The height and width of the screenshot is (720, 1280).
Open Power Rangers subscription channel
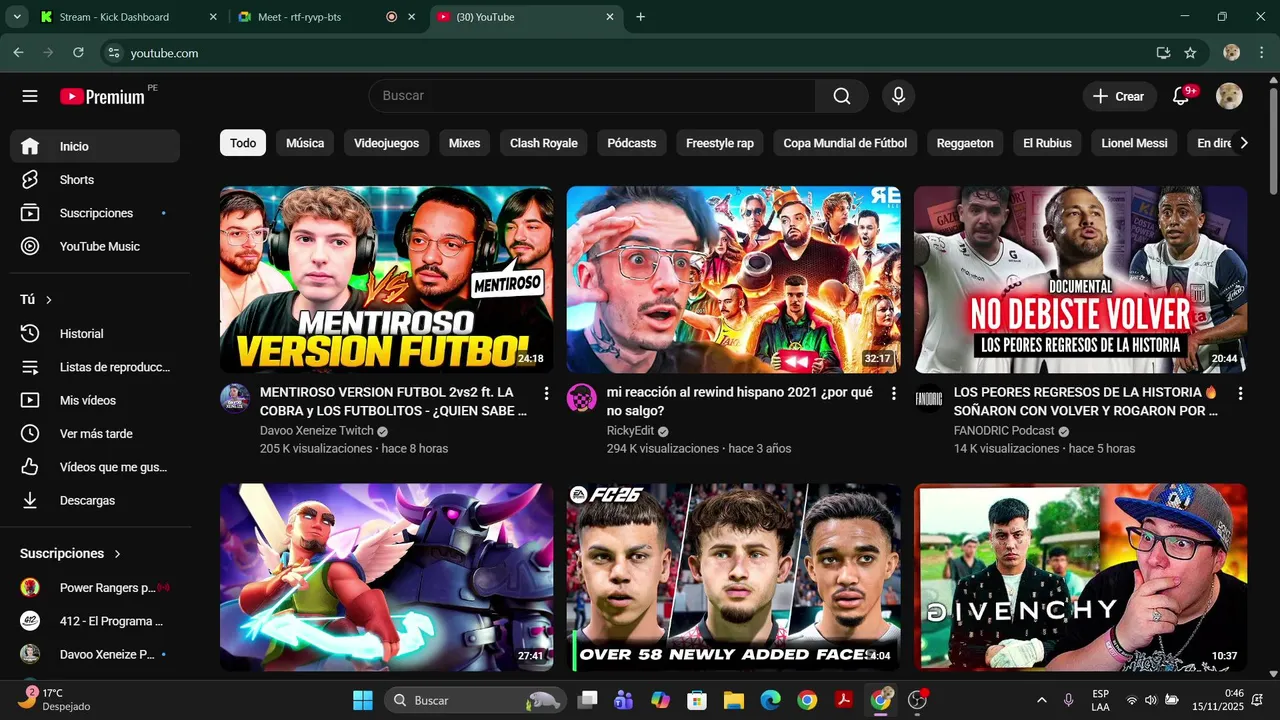click(x=96, y=588)
